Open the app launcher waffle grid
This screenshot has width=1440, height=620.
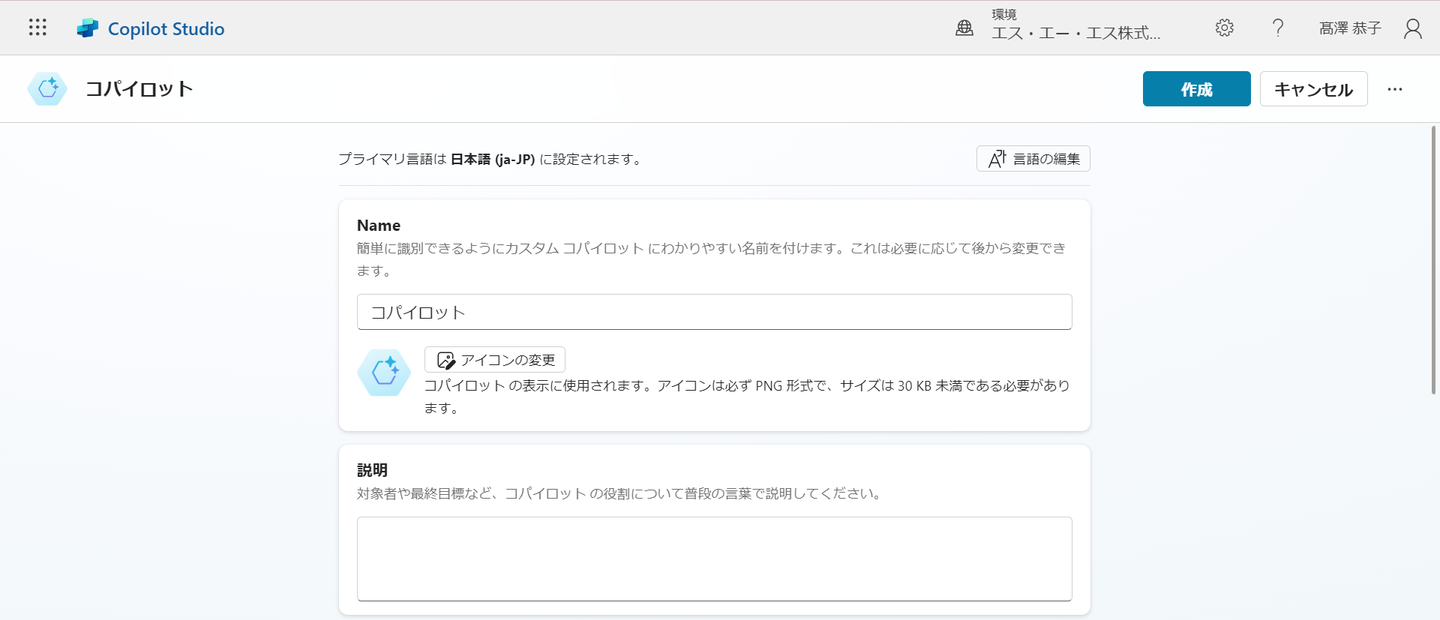pos(38,28)
